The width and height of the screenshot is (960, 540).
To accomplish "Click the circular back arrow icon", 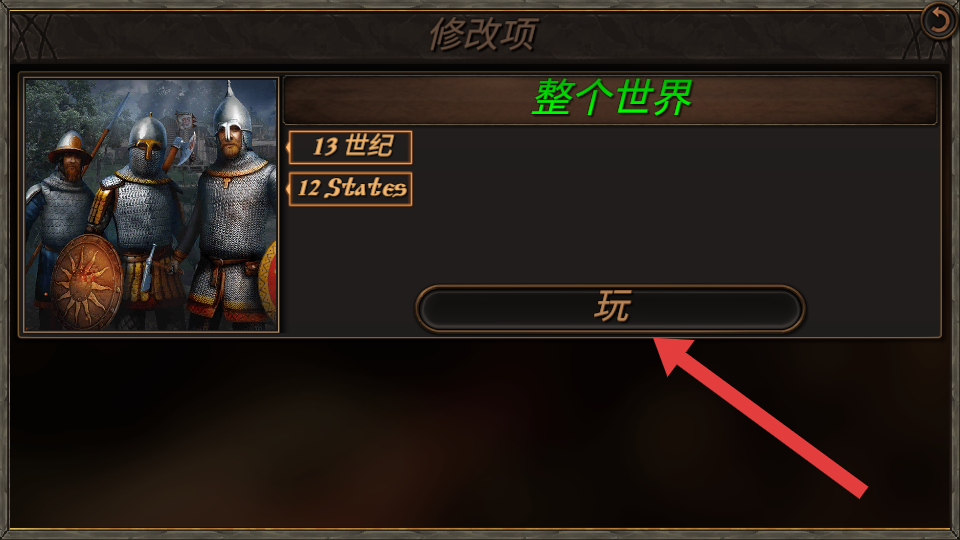I will point(939,22).
